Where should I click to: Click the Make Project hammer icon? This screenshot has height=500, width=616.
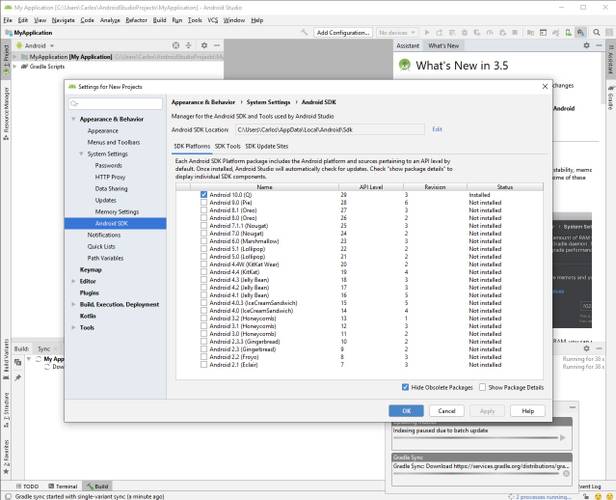[304, 33]
